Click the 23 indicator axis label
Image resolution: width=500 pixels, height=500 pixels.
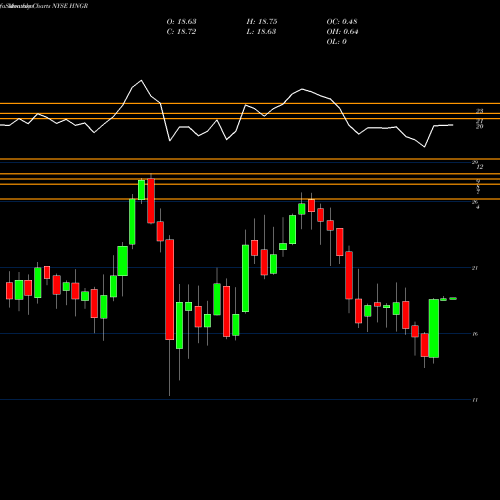[x=479, y=111]
